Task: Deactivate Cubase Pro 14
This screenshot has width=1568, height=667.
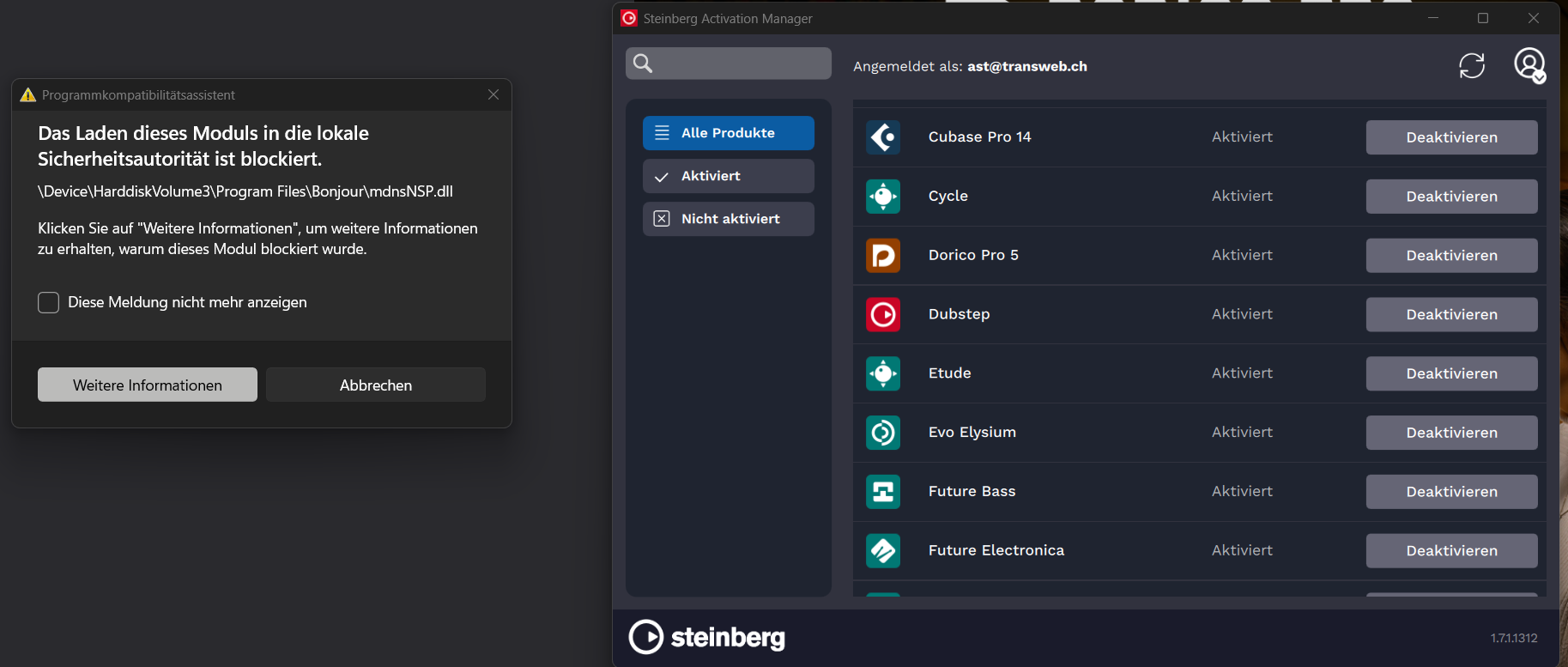Action: 1452,137
